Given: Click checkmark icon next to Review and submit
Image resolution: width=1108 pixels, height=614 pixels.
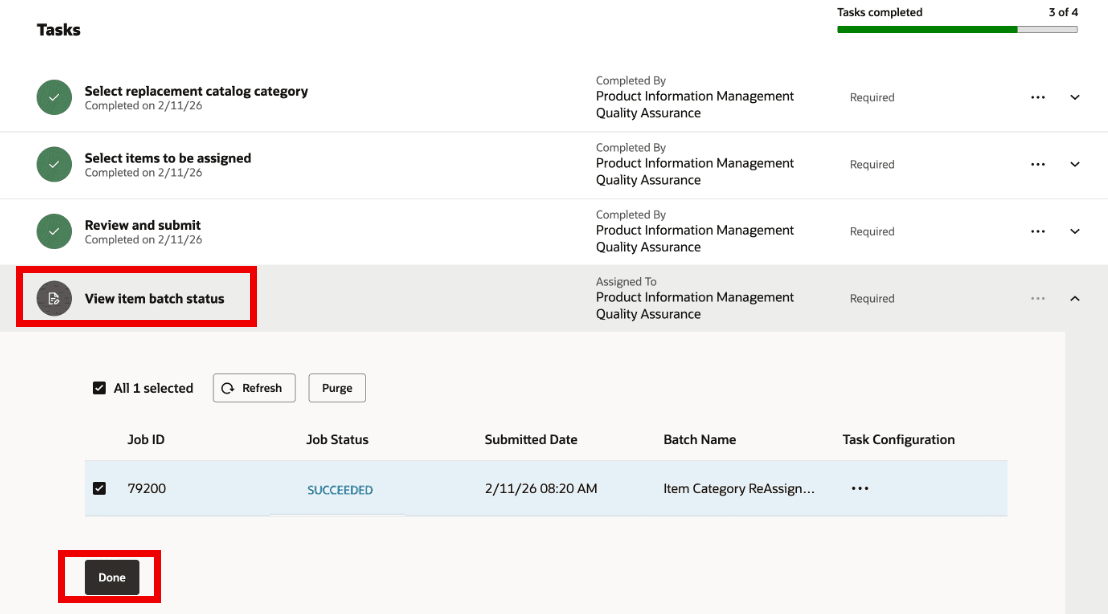Looking at the screenshot, I should (54, 231).
